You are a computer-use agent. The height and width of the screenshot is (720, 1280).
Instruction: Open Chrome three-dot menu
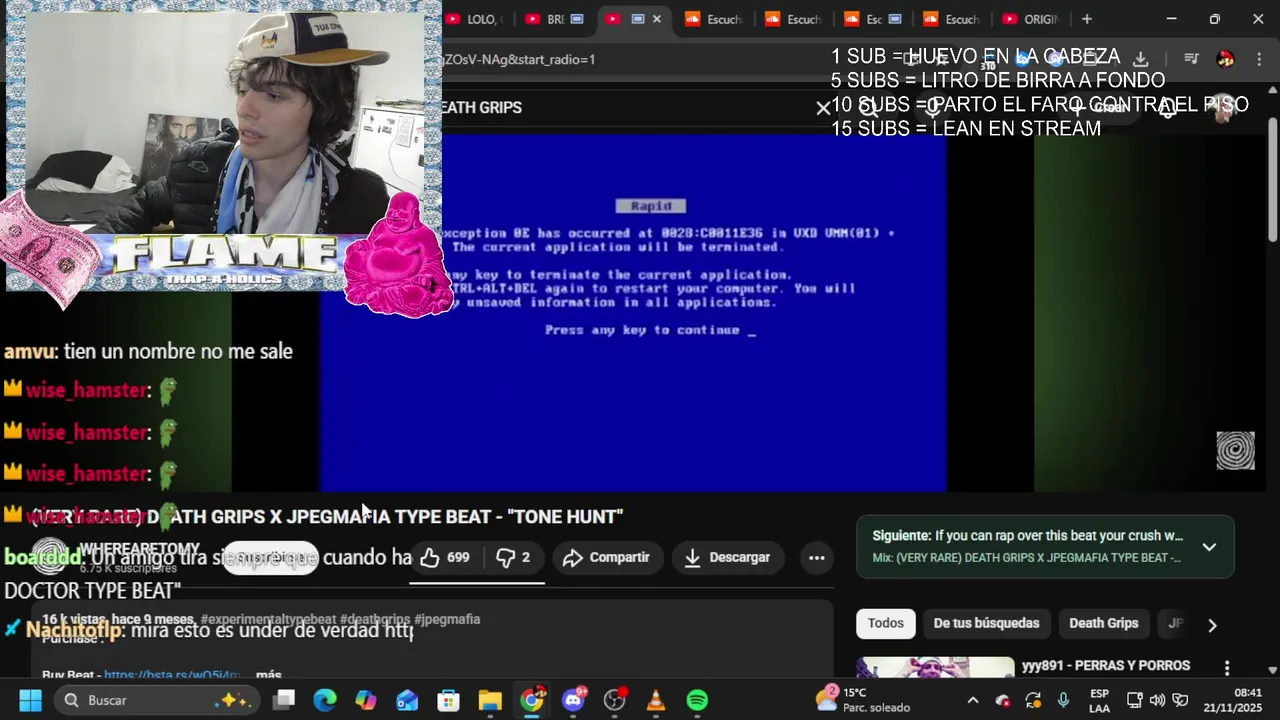point(1257,59)
